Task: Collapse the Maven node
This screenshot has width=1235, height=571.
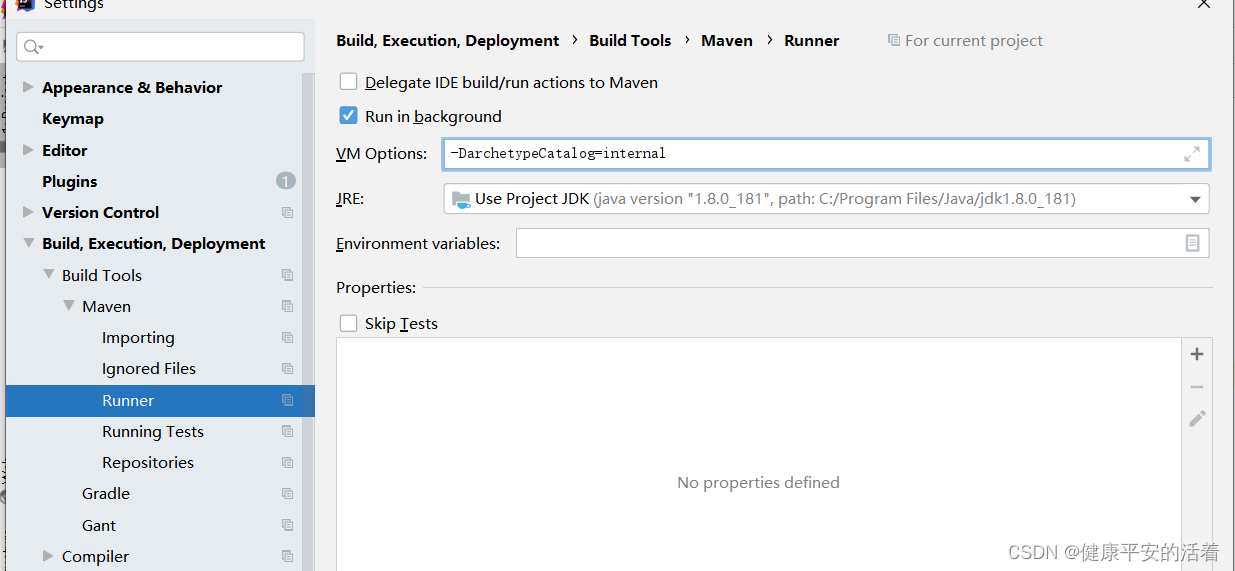Action: coord(68,306)
